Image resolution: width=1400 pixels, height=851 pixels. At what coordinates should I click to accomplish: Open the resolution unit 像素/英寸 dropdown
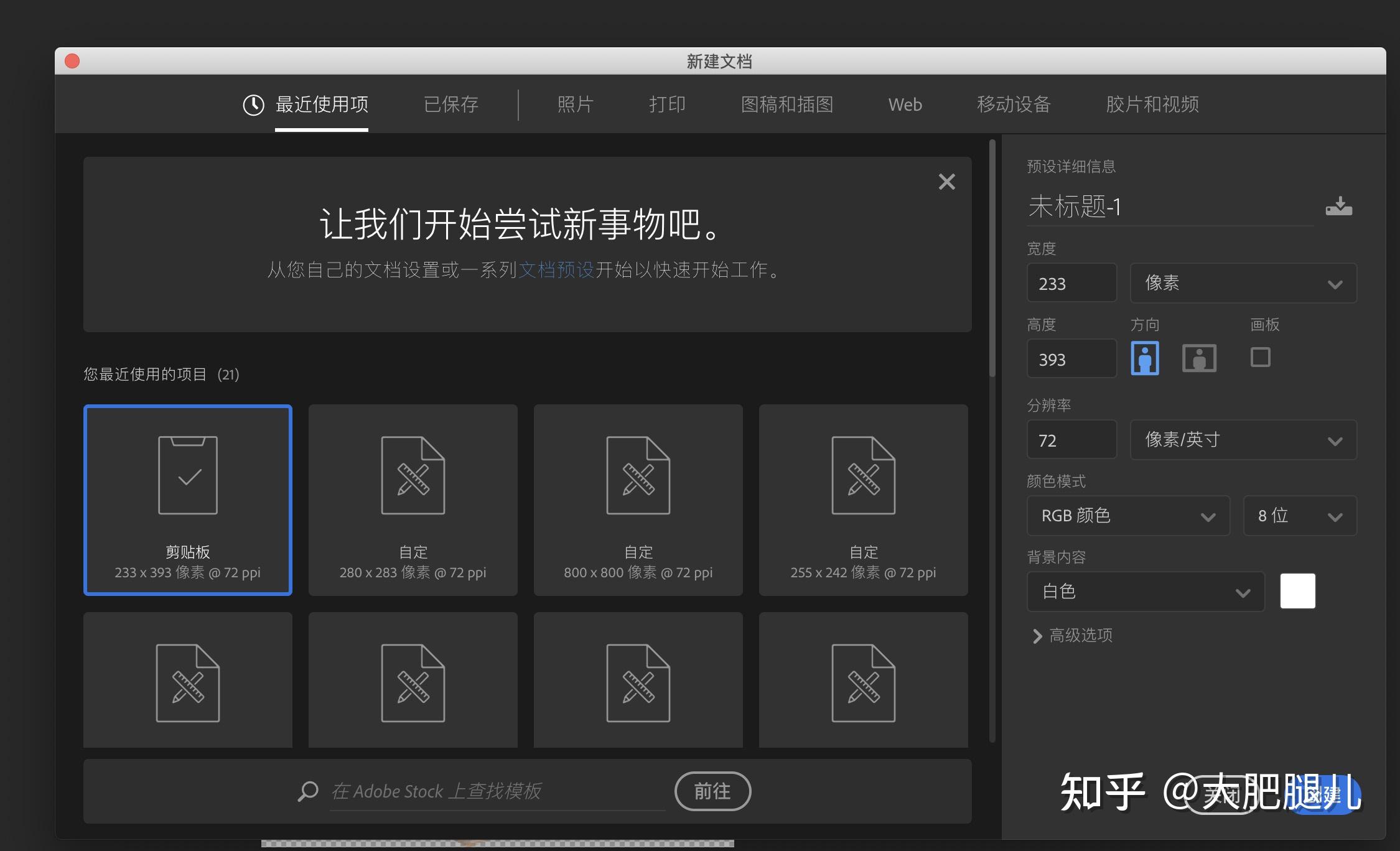click(1243, 440)
